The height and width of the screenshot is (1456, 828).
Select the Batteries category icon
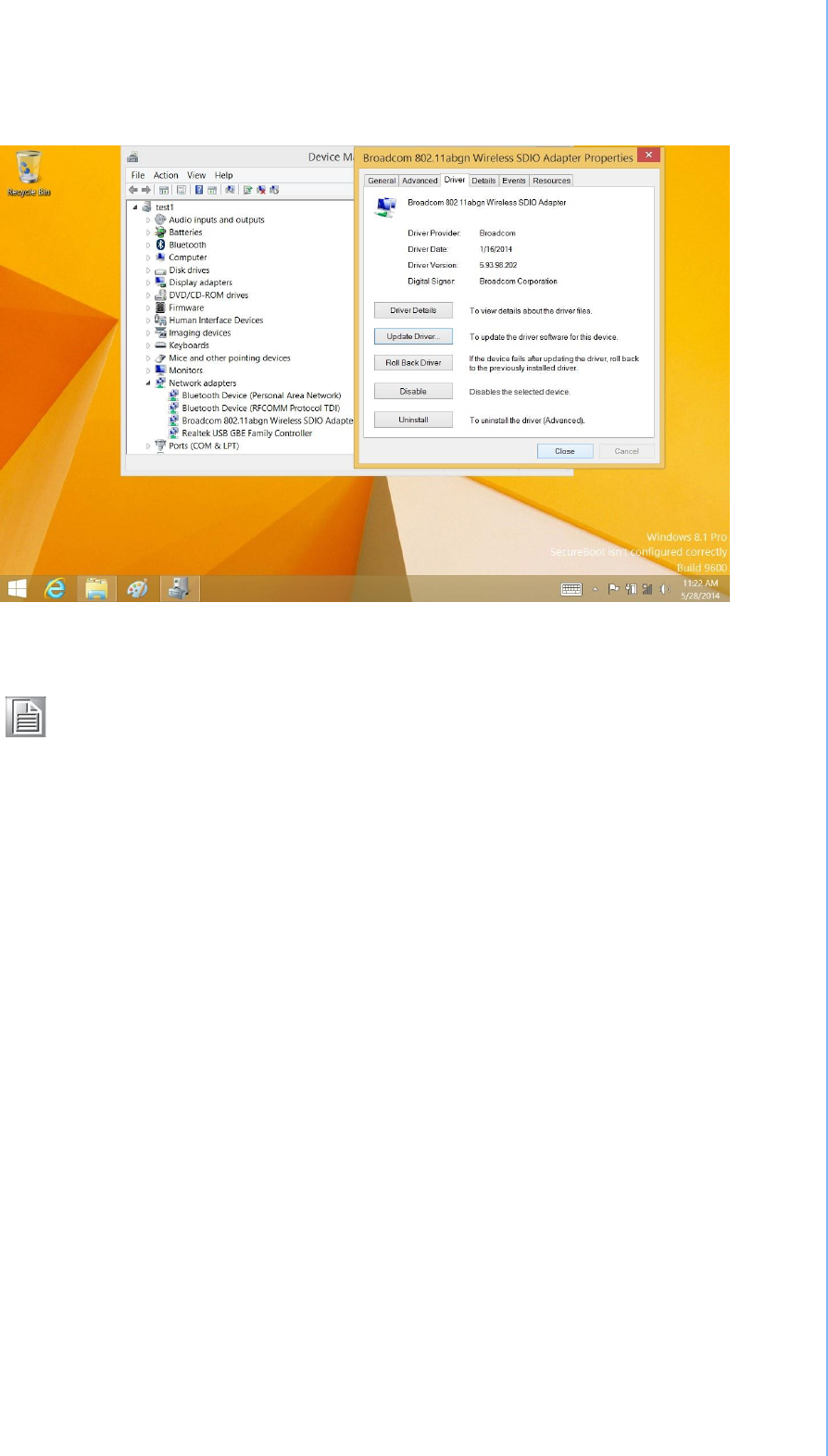click(x=160, y=232)
